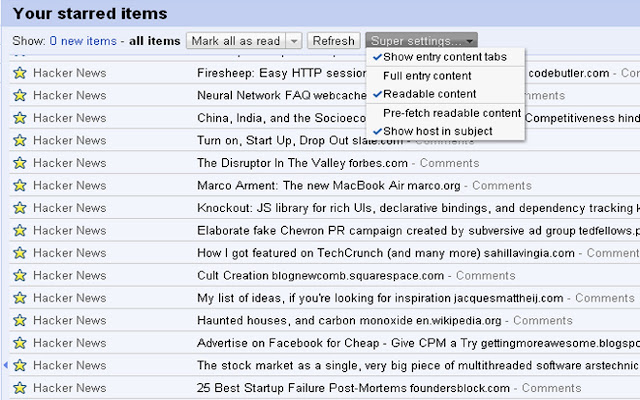Click the Refresh button
This screenshot has height=400, width=640.
point(333,41)
